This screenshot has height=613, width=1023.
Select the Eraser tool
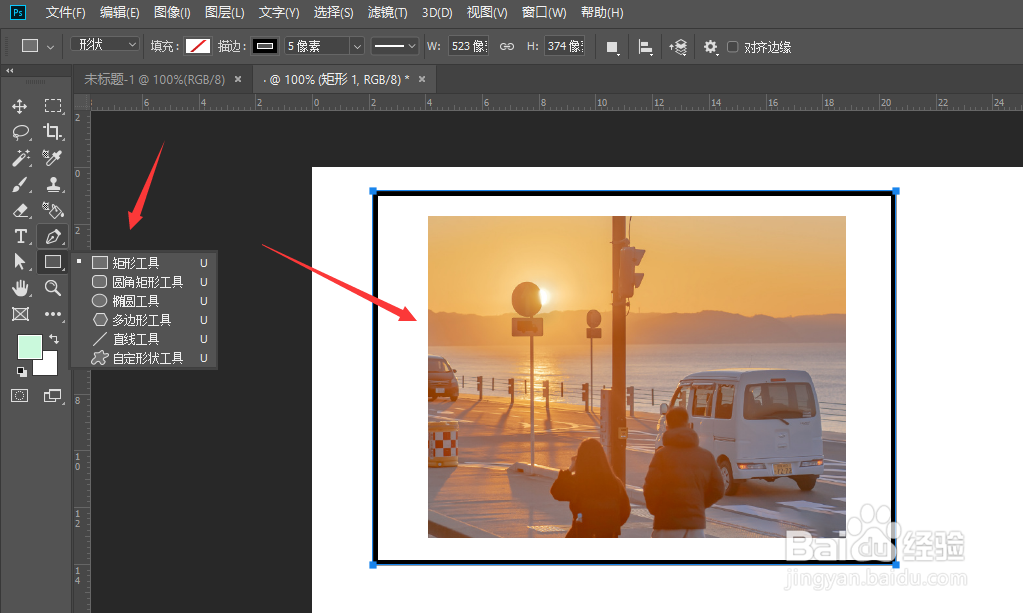pos(20,211)
